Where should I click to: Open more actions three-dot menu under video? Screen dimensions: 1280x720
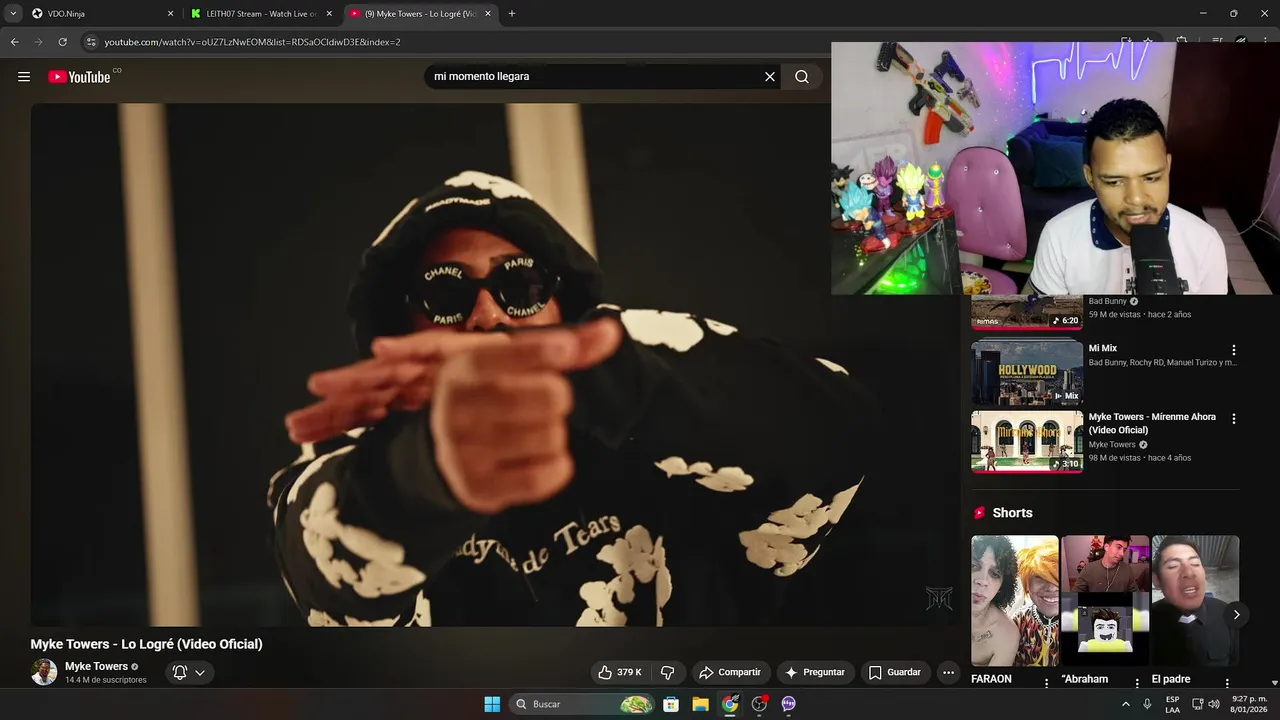coord(948,672)
